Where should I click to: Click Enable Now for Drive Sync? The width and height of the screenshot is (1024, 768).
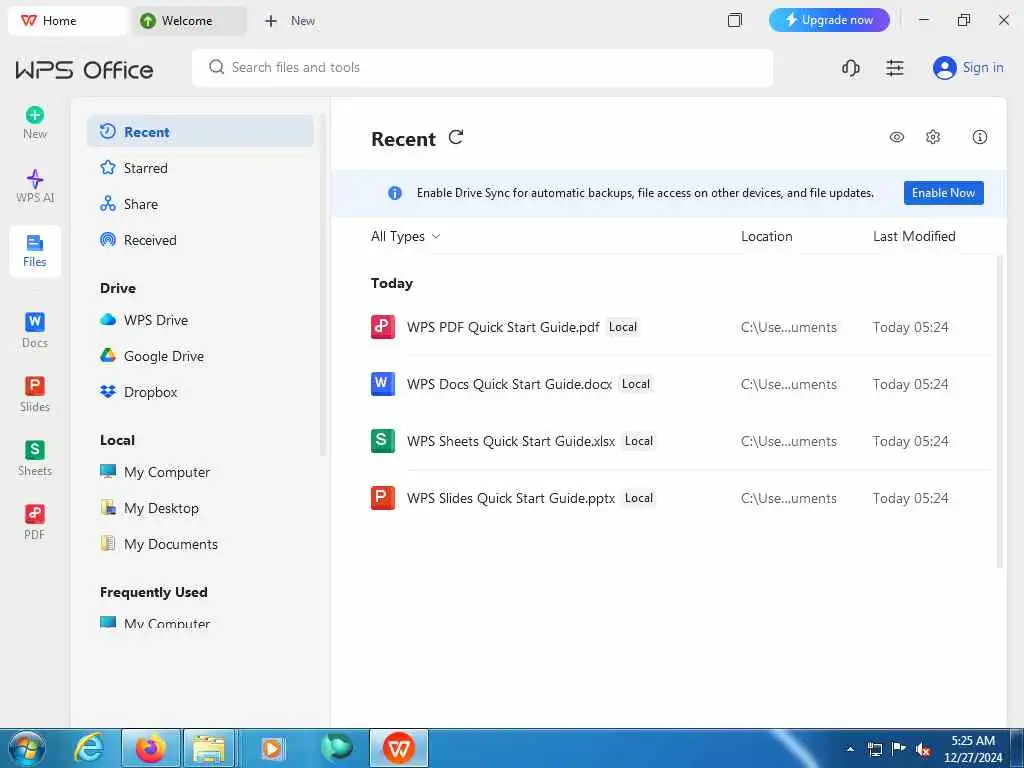pos(944,193)
